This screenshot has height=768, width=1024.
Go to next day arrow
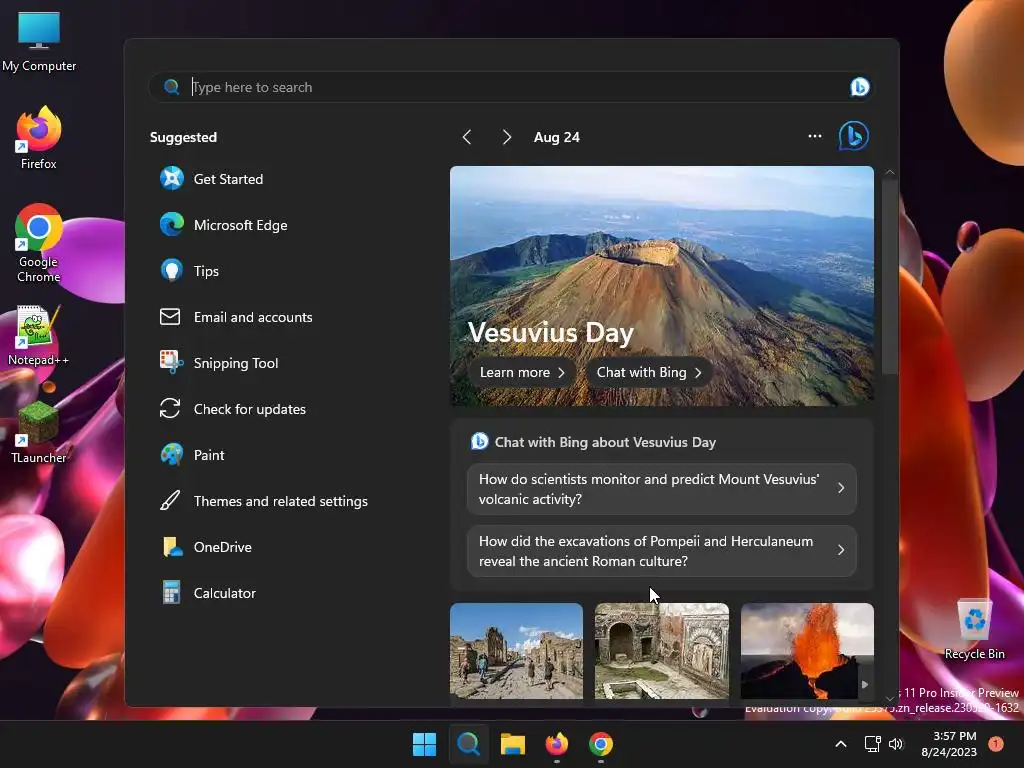click(x=507, y=137)
